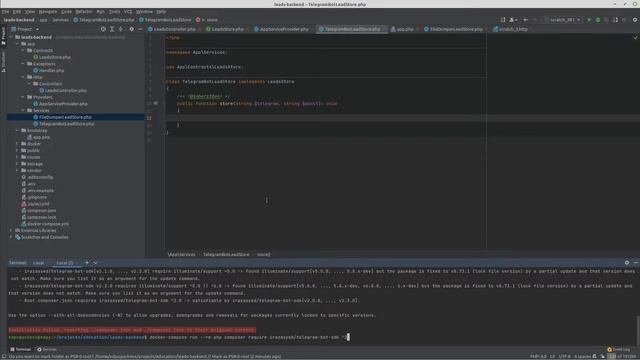Select composer.json in project tree

point(38,210)
